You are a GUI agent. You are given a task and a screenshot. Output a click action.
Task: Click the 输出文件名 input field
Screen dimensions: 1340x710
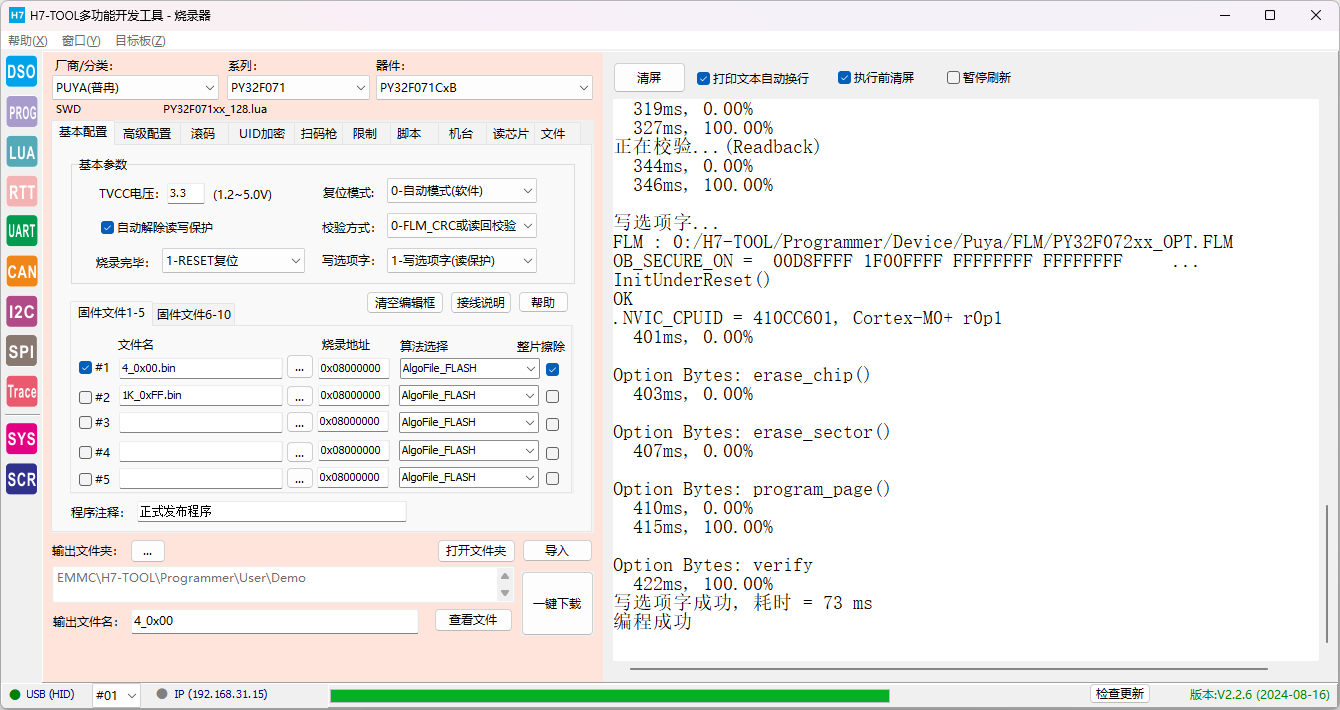[x=274, y=621]
